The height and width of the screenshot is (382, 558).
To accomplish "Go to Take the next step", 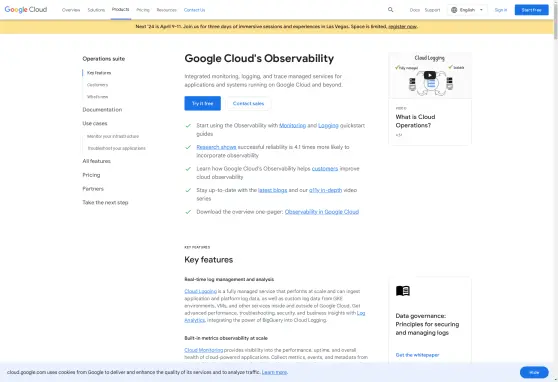I will (105, 202).
